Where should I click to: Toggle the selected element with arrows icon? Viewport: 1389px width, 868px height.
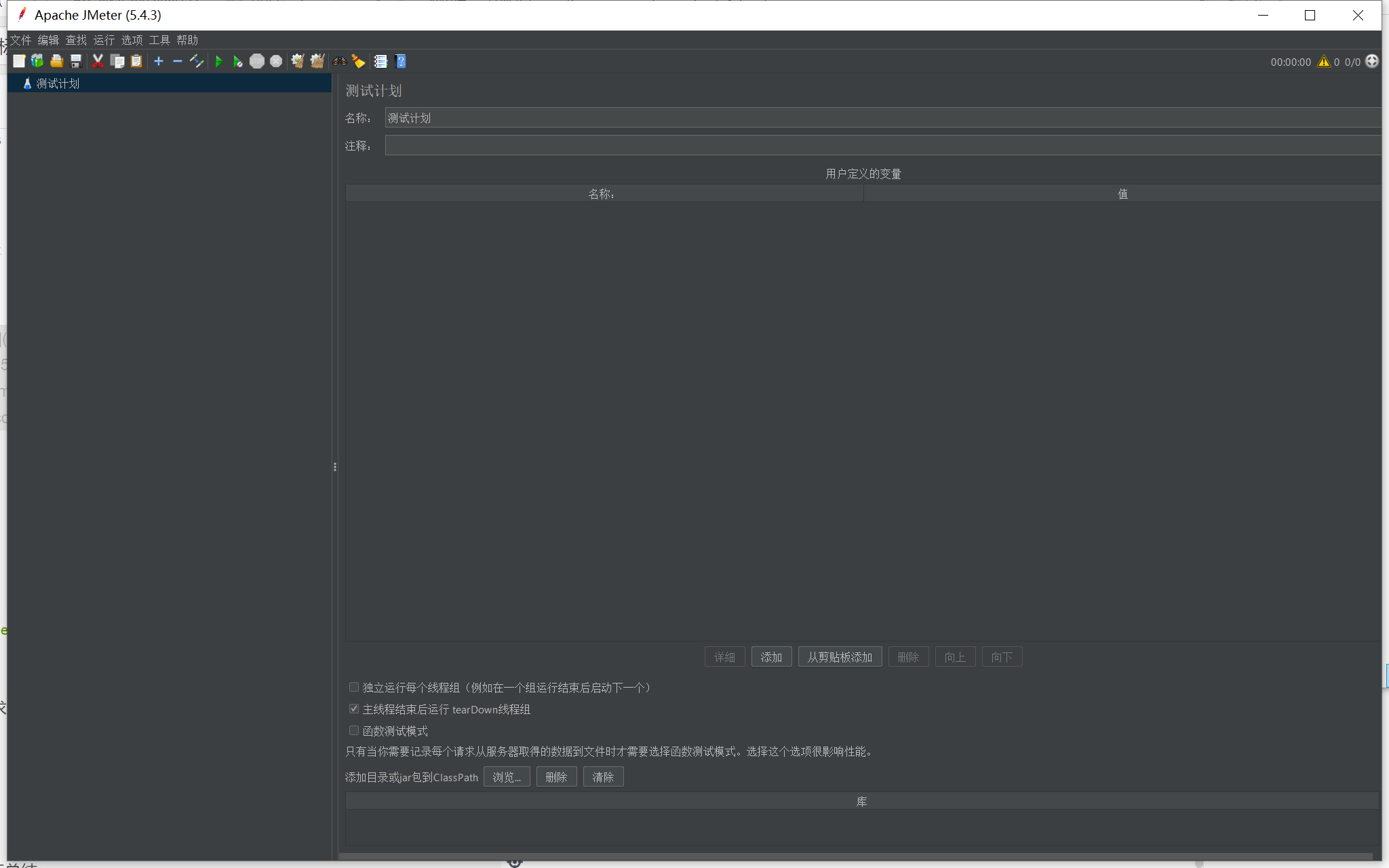click(197, 62)
